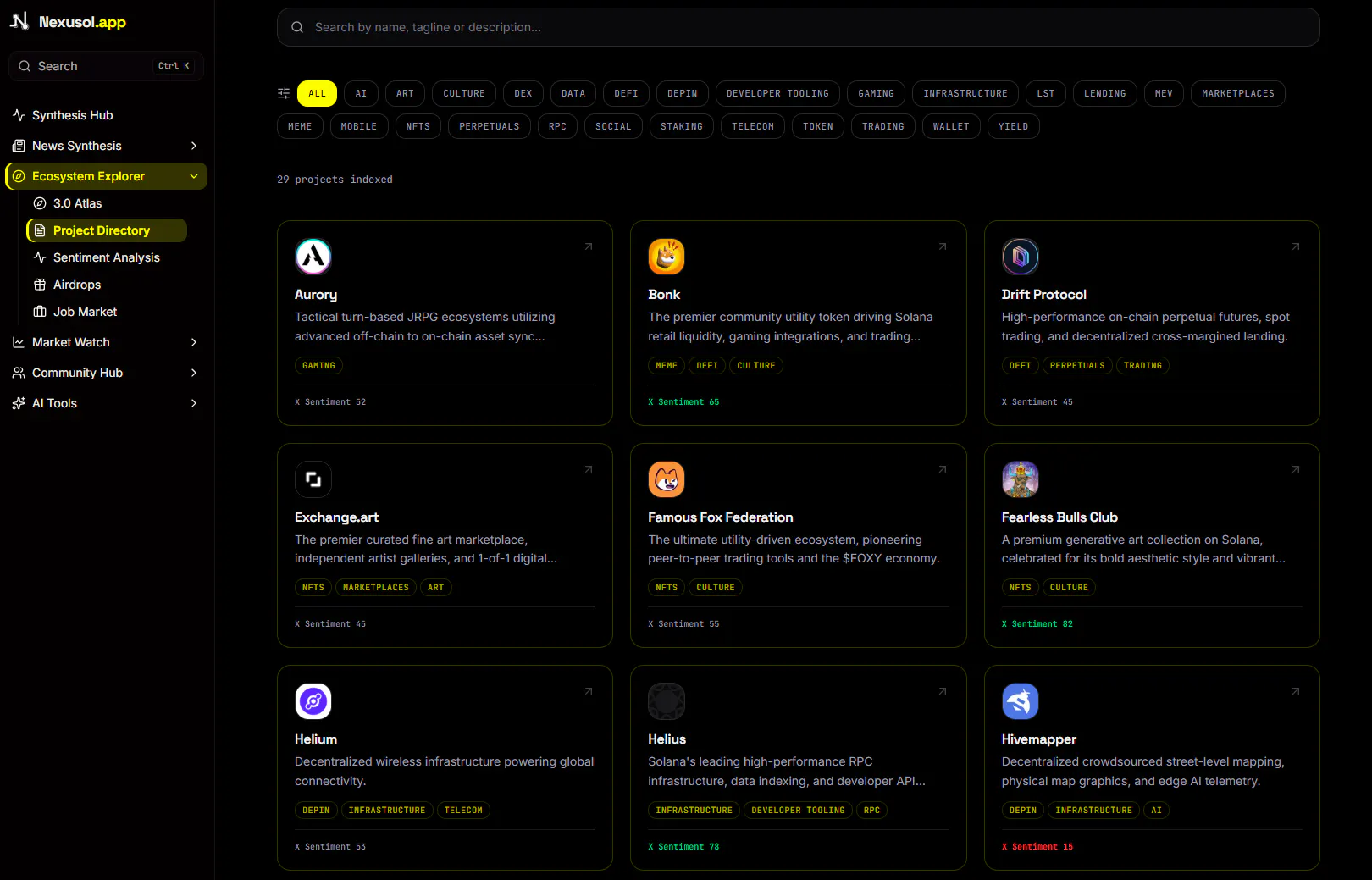
Task: Open Synthesis Hub in the sidebar
Action: pos(107,115)
